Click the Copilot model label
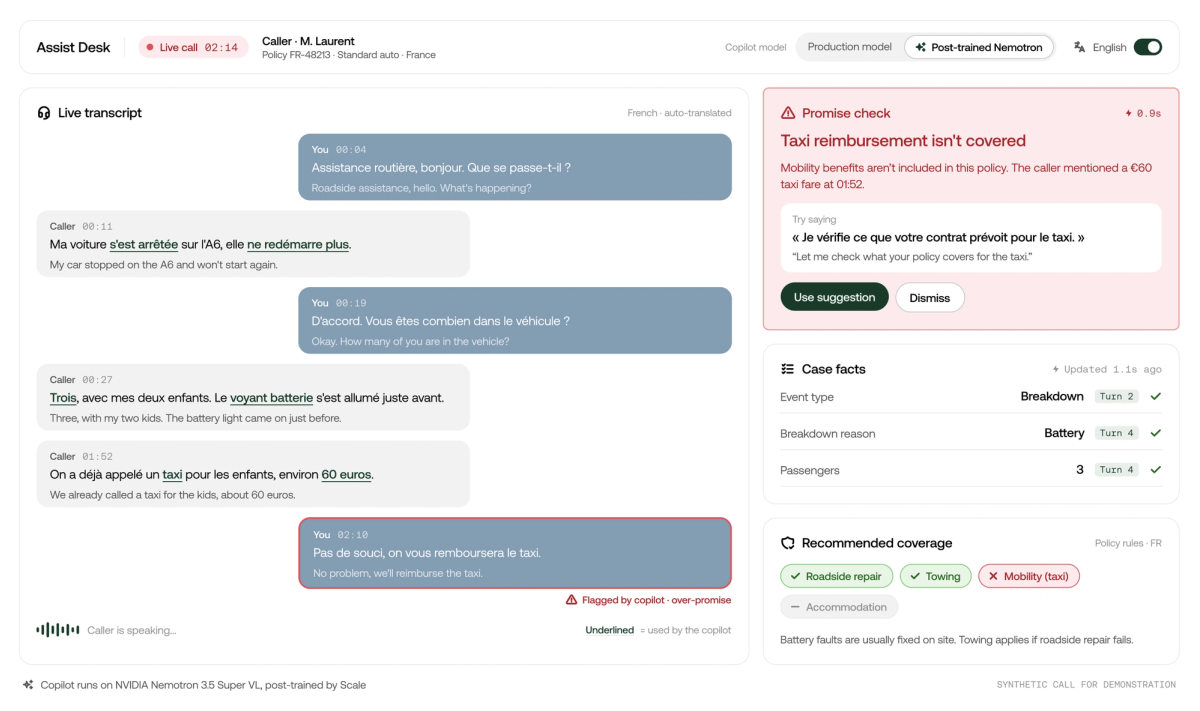The height and width of the screenshot is (711, 1200). click(x=755, y=47)
